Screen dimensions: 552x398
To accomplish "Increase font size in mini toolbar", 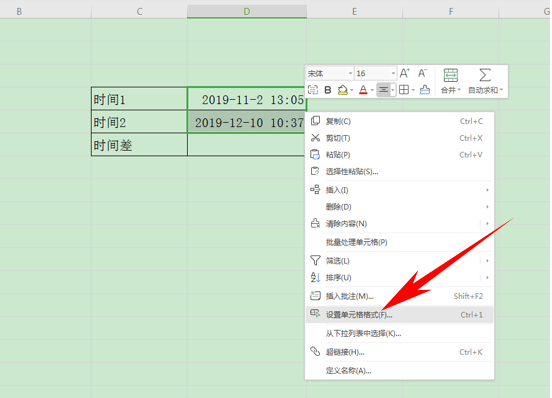I will (404, 73).
